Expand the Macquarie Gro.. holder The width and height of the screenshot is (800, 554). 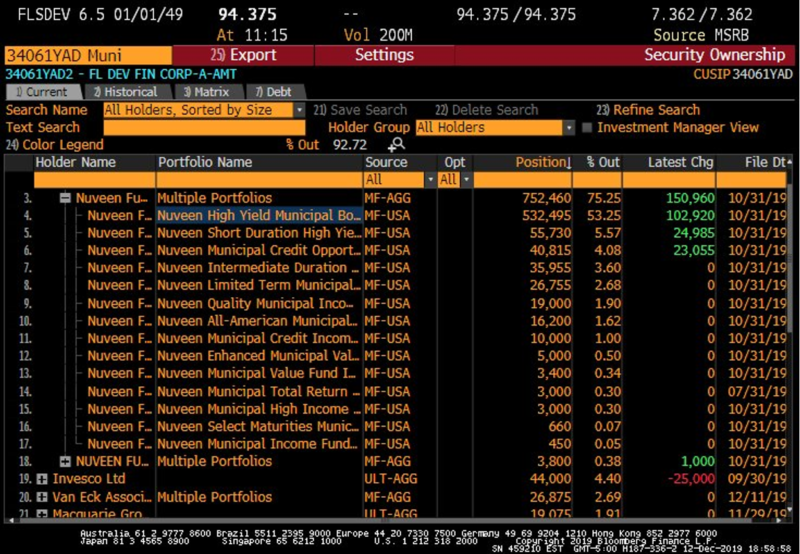pyautogui.click(x=42, y=514)
